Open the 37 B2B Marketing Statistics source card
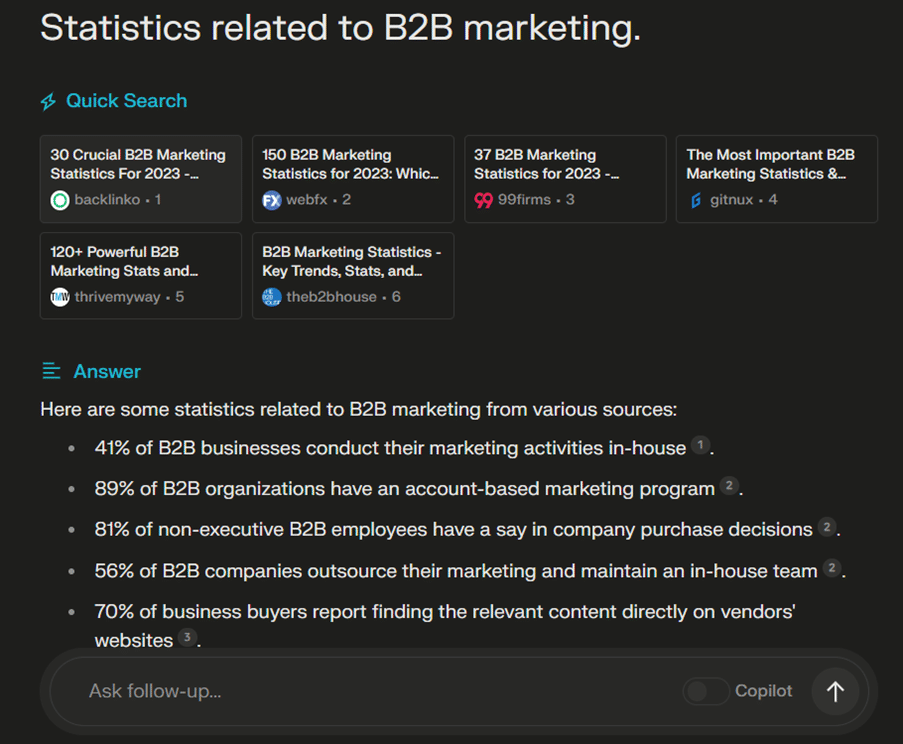The image size is (903, 744). [x=564, y=178]
